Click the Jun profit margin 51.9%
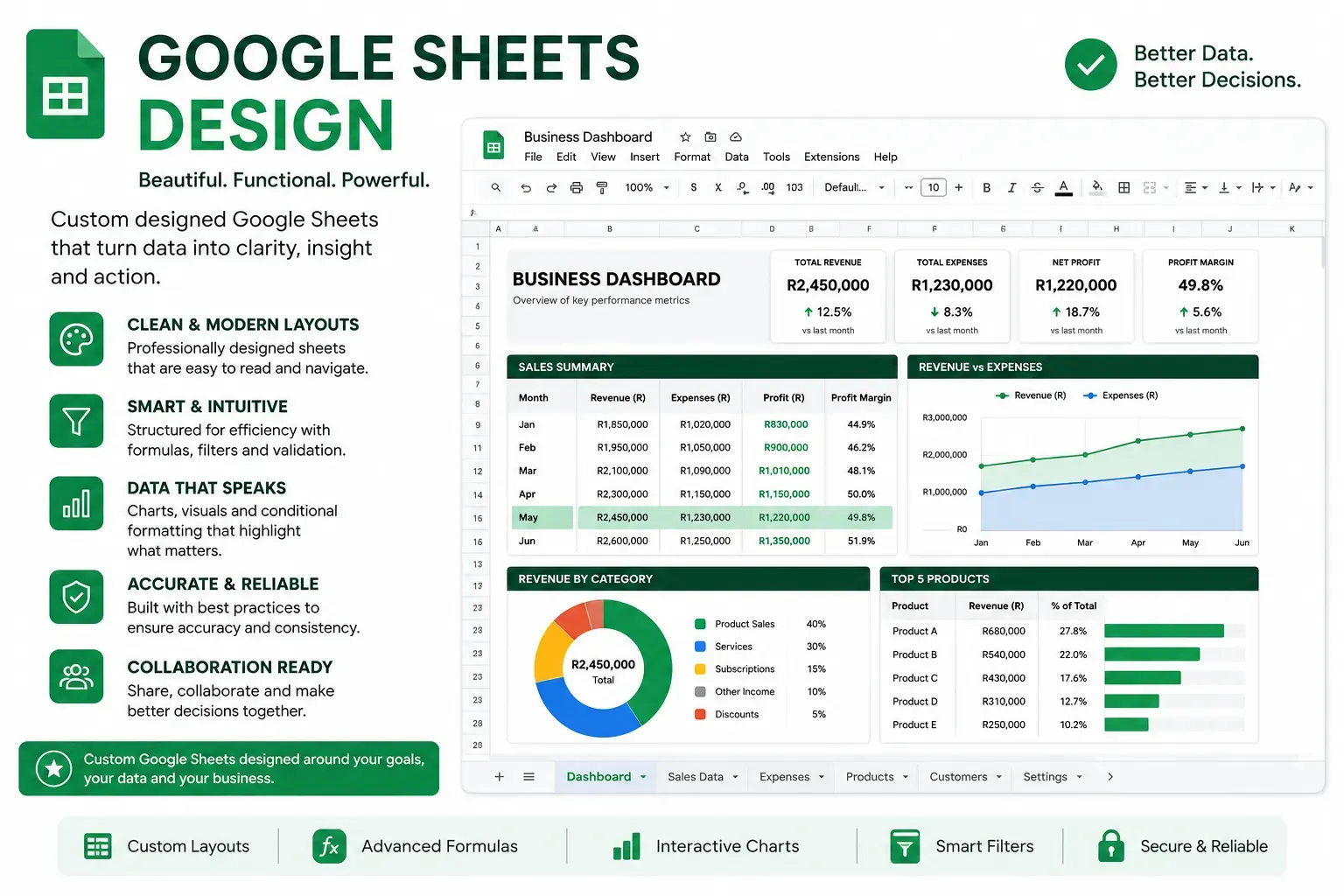The width and height of the screenshot is (1344, 896). [x=861, y=542]
